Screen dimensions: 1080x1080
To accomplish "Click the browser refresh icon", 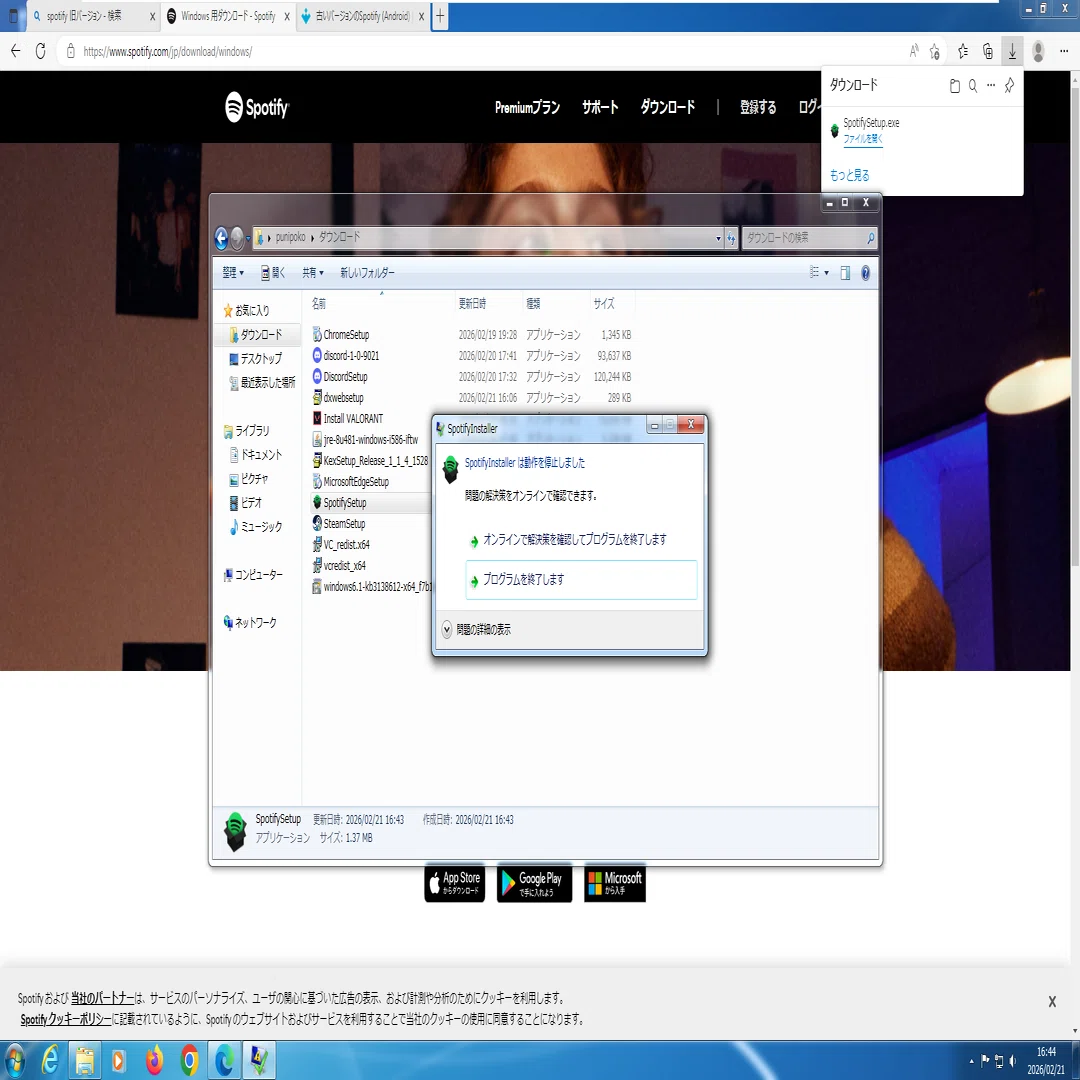I will point(41,51).
